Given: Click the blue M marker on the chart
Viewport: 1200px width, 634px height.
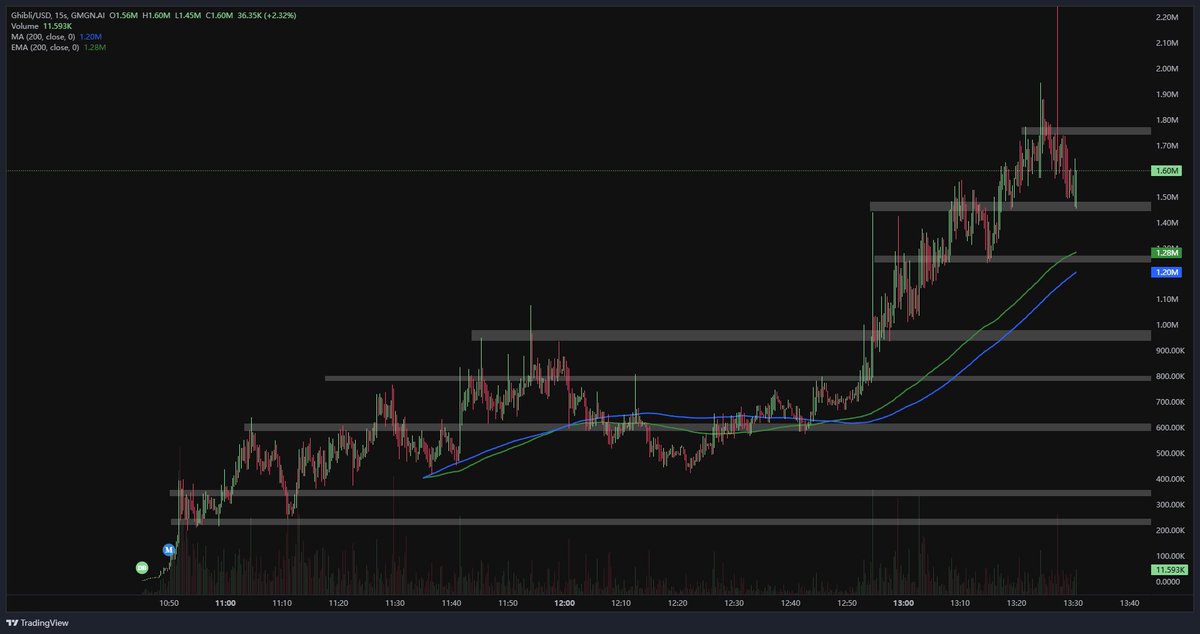Looking at the screenshot, I should click(169, 550).
